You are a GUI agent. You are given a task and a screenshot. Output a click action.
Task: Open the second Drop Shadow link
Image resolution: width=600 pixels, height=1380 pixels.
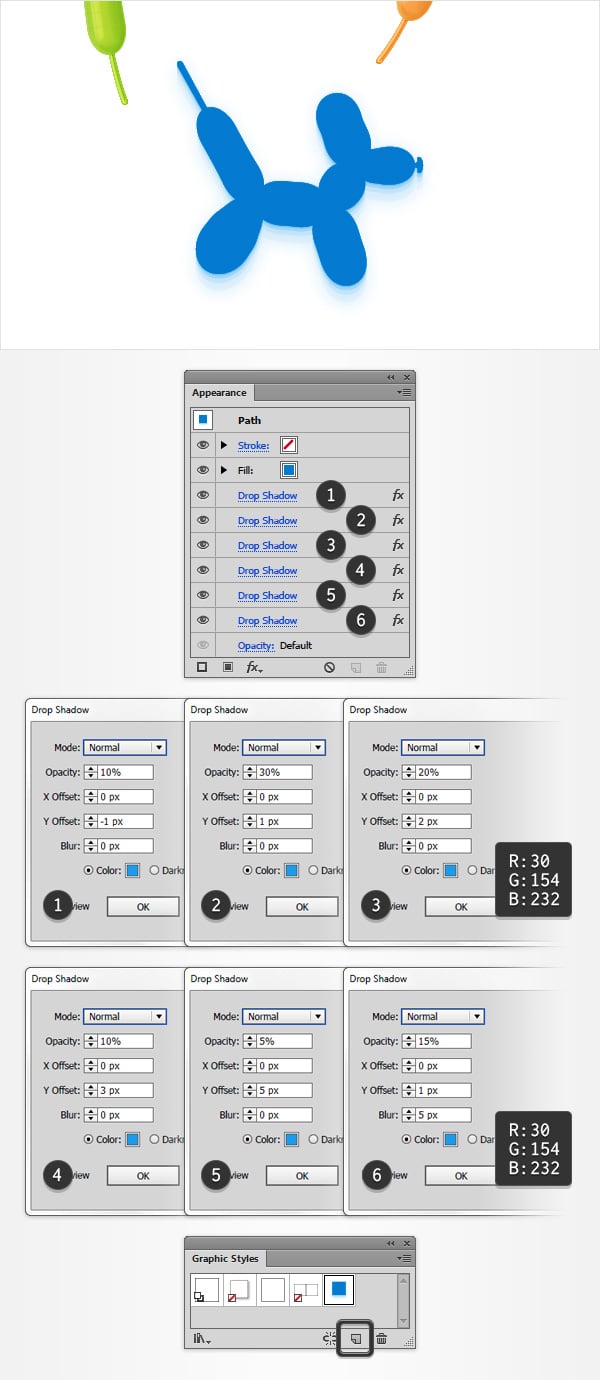[x=267, y=520]
